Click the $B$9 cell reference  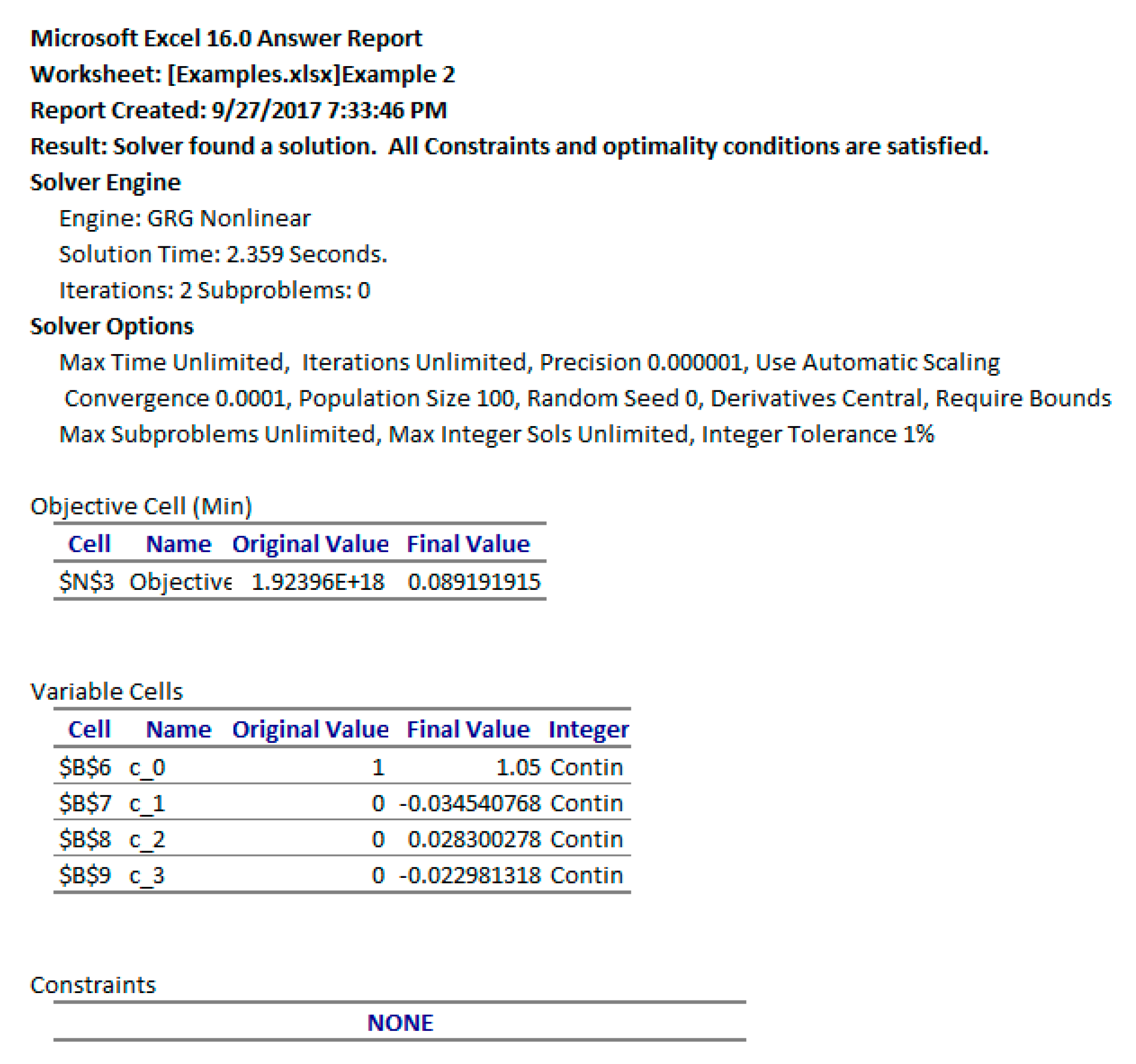(x=85, y=875)
